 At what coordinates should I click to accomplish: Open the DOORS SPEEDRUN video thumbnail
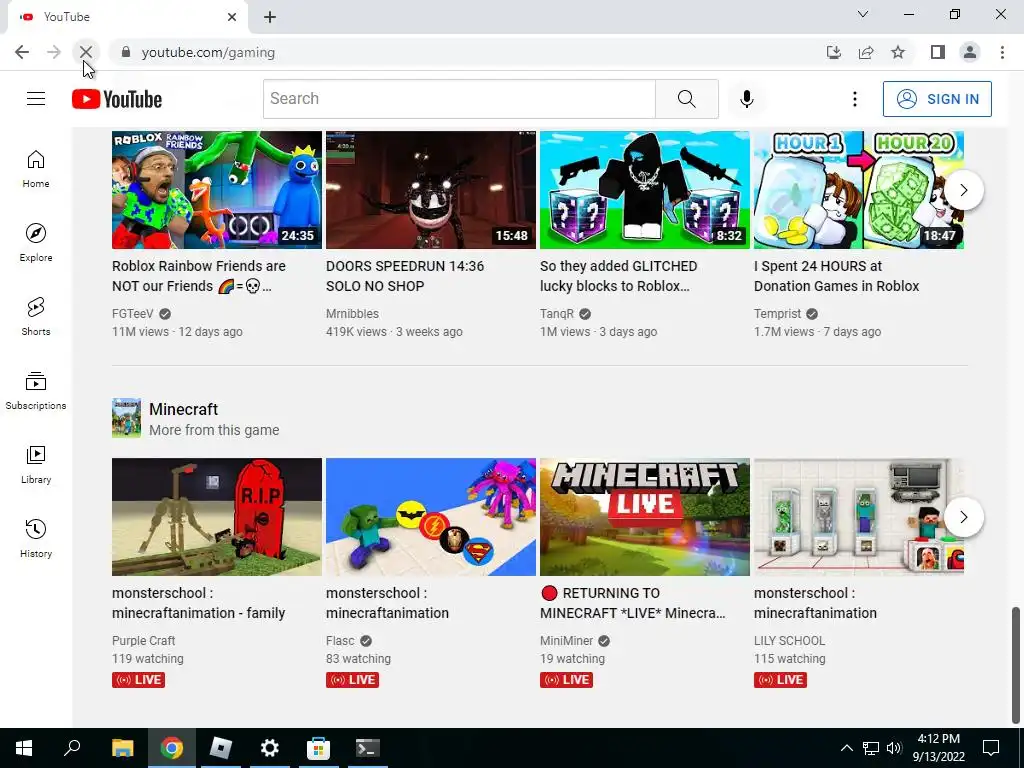tap(431, 190)
